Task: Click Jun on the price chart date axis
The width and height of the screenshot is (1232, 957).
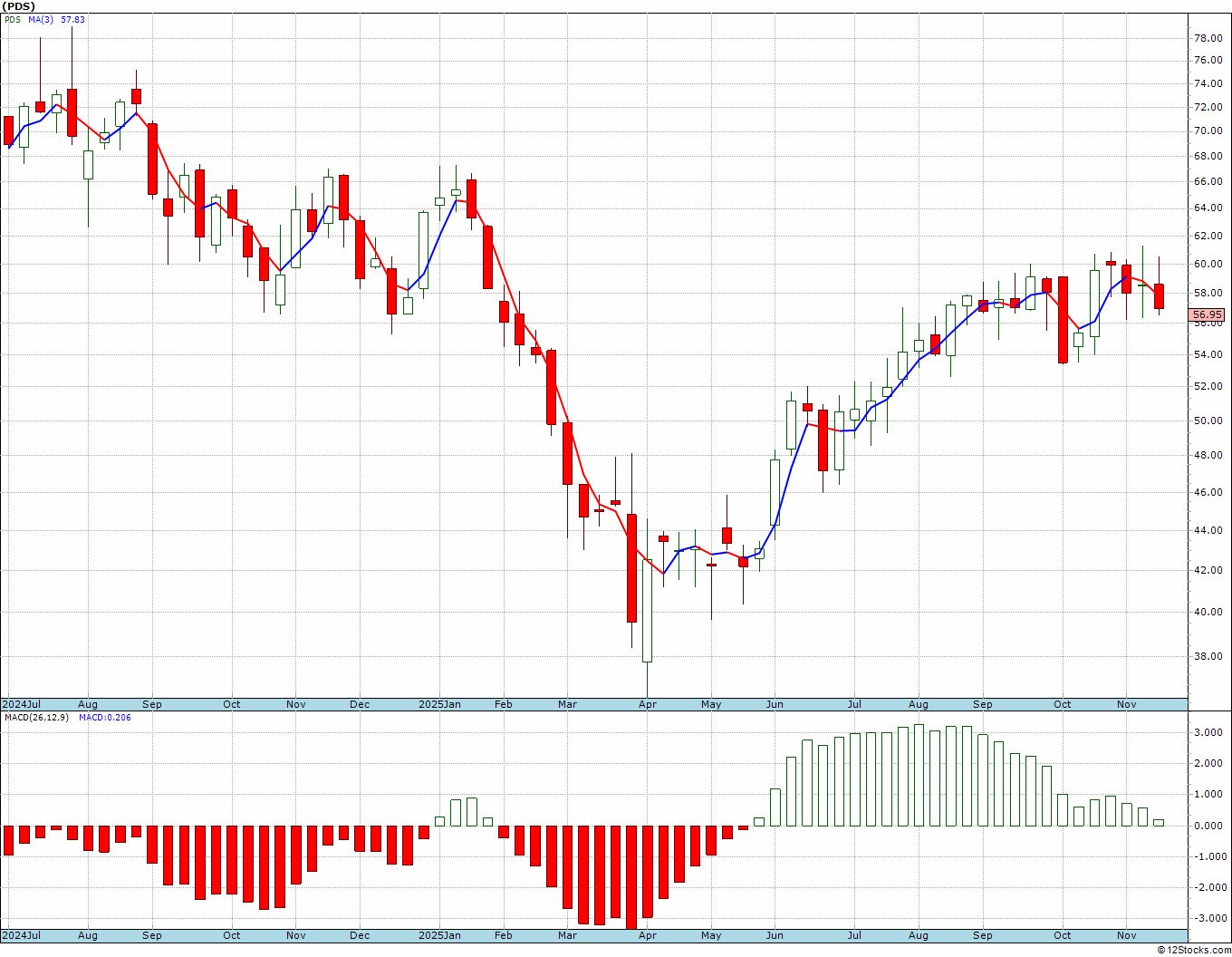Action: point(775,704)
